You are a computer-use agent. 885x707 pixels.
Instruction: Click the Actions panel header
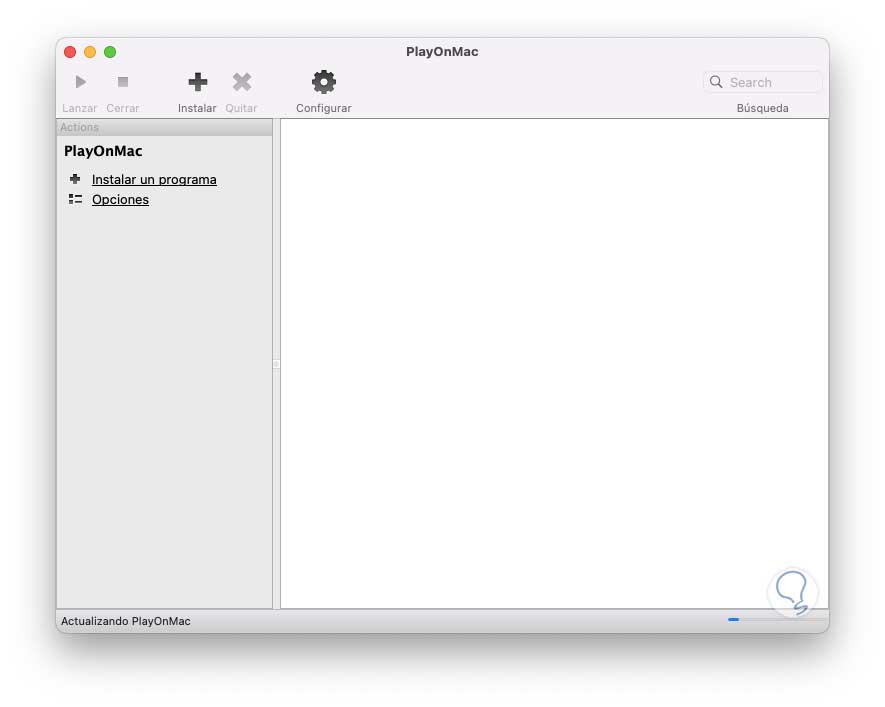164,128
